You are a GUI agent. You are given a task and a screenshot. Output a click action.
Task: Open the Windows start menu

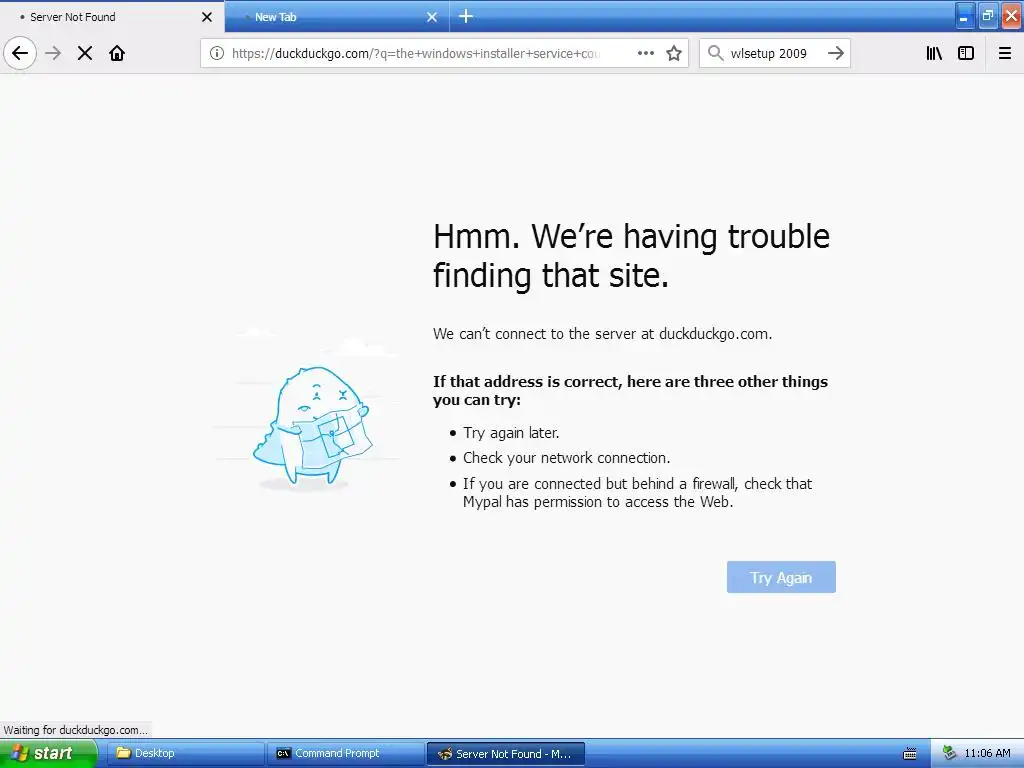coord(49,754)
